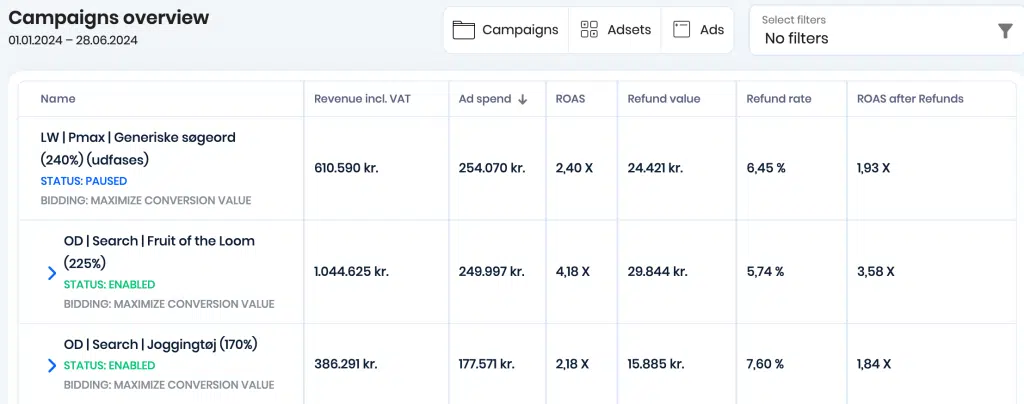Open the Select filters dropdown
1024x404 pixels.
point(886,31)
